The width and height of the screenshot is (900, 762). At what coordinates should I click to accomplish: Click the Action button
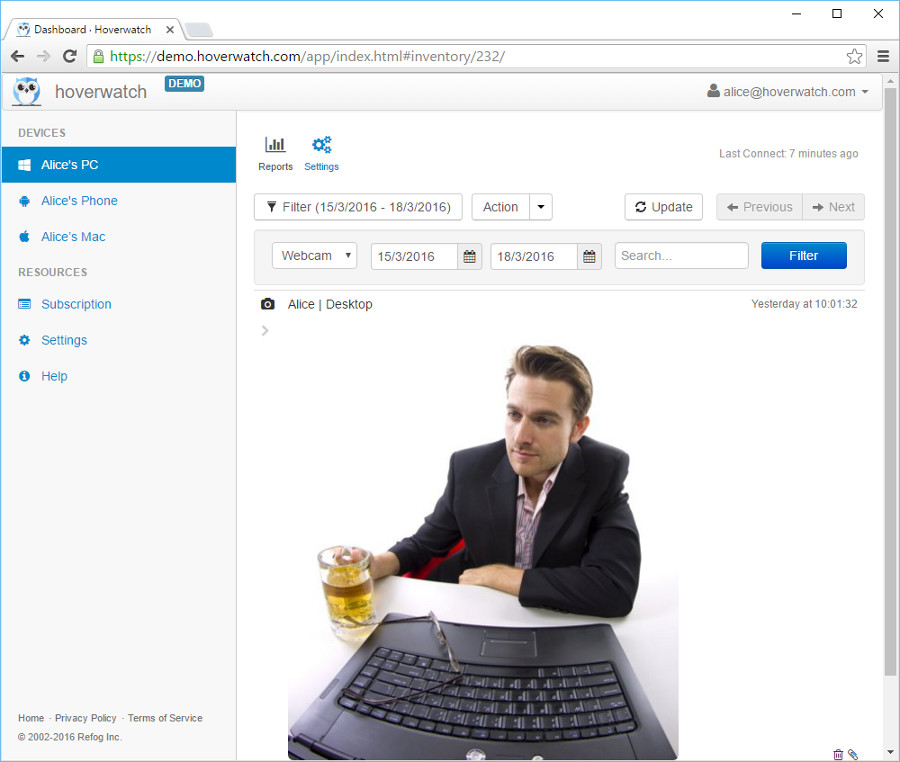pyautogui.click(x=500, y=207)
